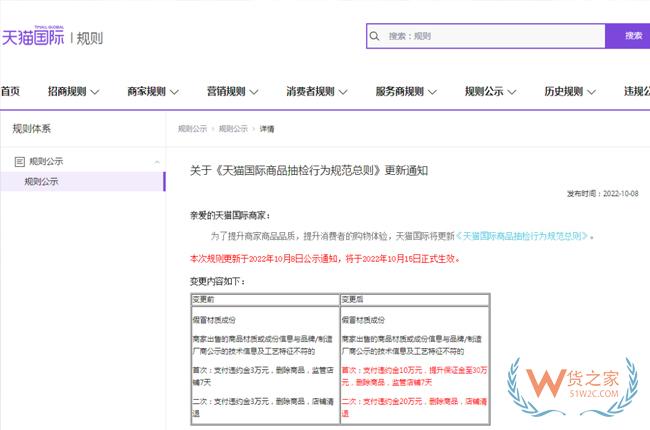The image size is (650, 430).
Task: Select the highlighted 规则公示 sidebar sub-item
Action: pos(83,182)
